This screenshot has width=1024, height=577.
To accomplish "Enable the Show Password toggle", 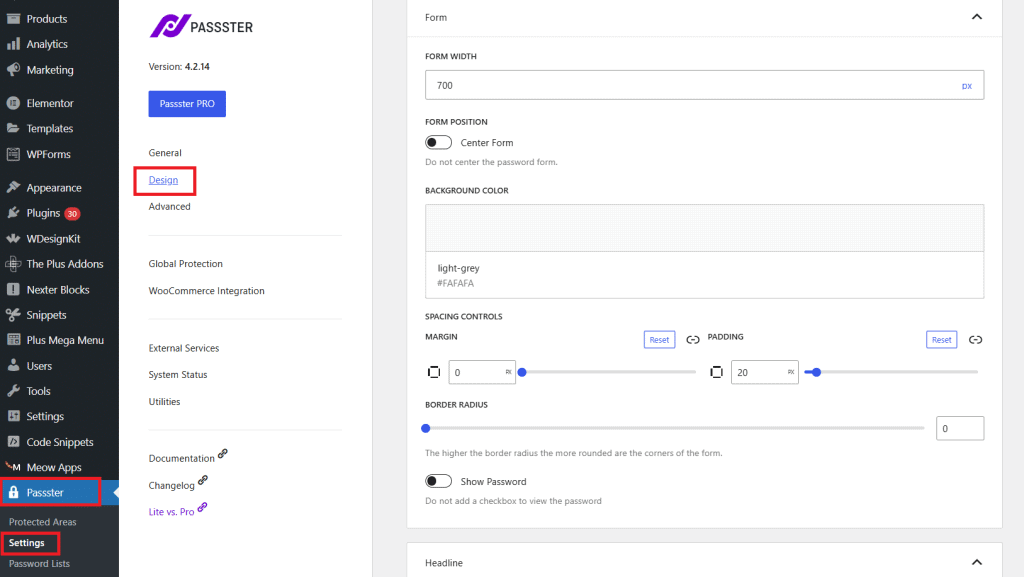I will pos(438,481).
